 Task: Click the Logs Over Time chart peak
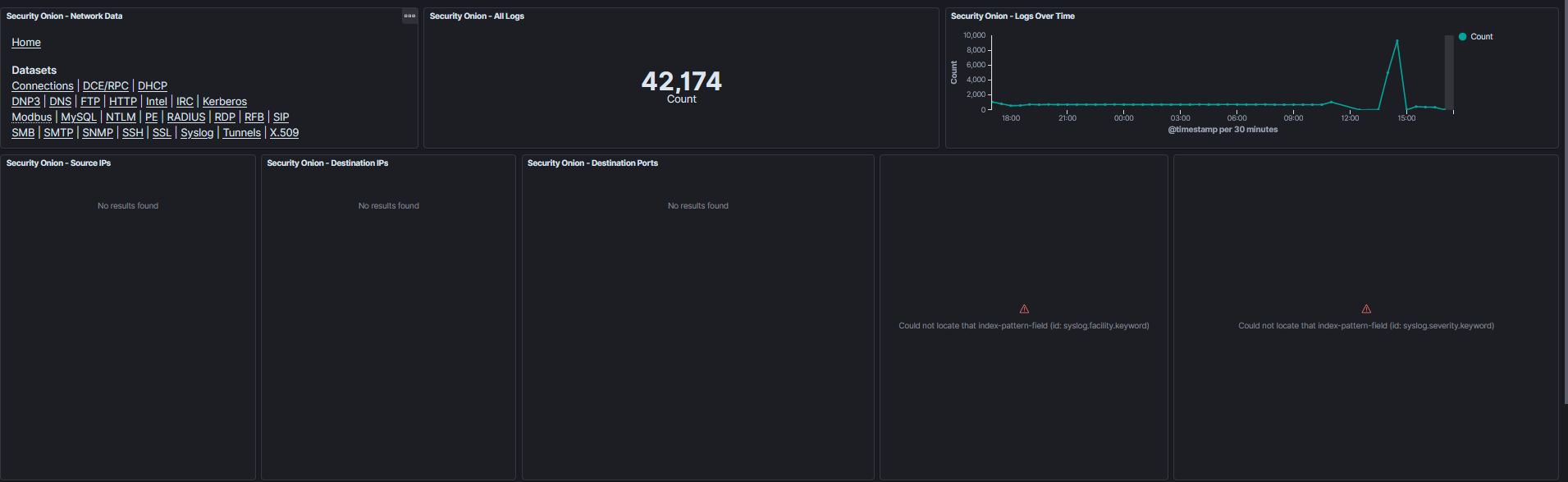click(x=1397, y=41)
